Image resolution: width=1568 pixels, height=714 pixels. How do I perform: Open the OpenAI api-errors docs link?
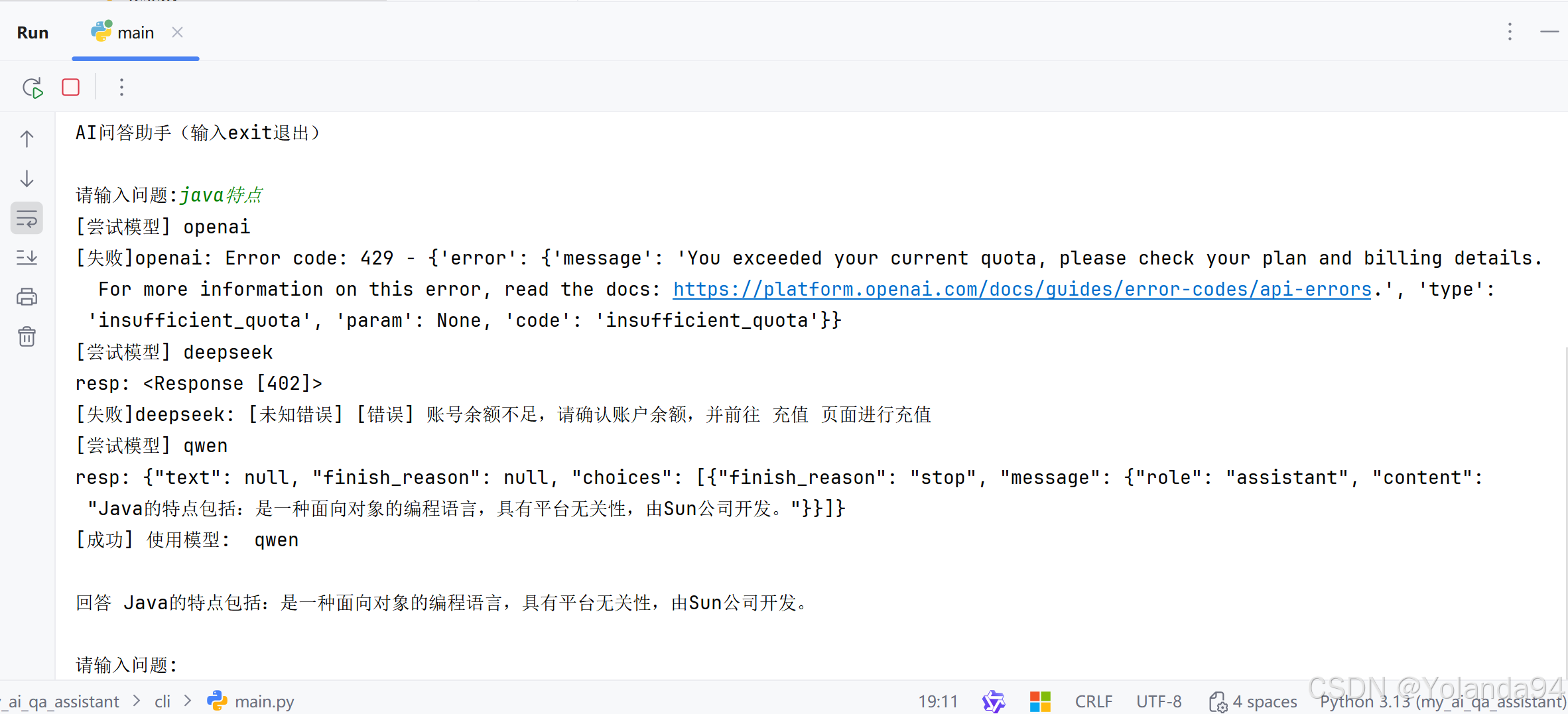pos(1022,290)
